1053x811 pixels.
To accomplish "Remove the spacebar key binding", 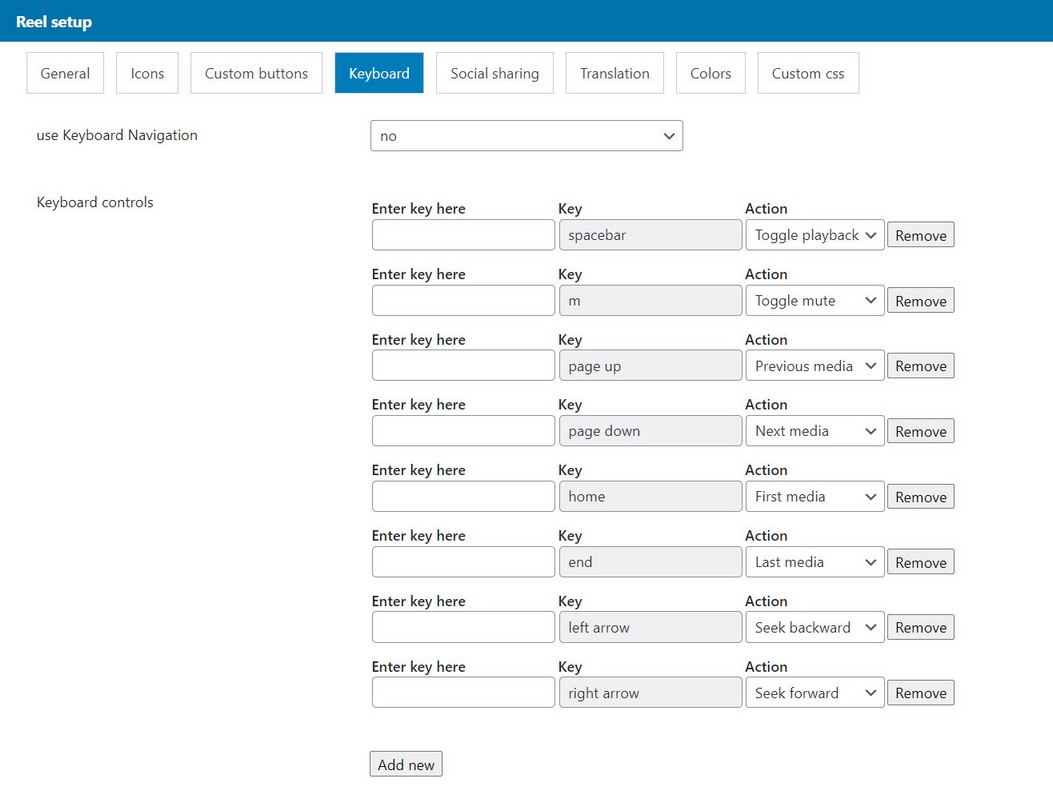I will [920, 236].
